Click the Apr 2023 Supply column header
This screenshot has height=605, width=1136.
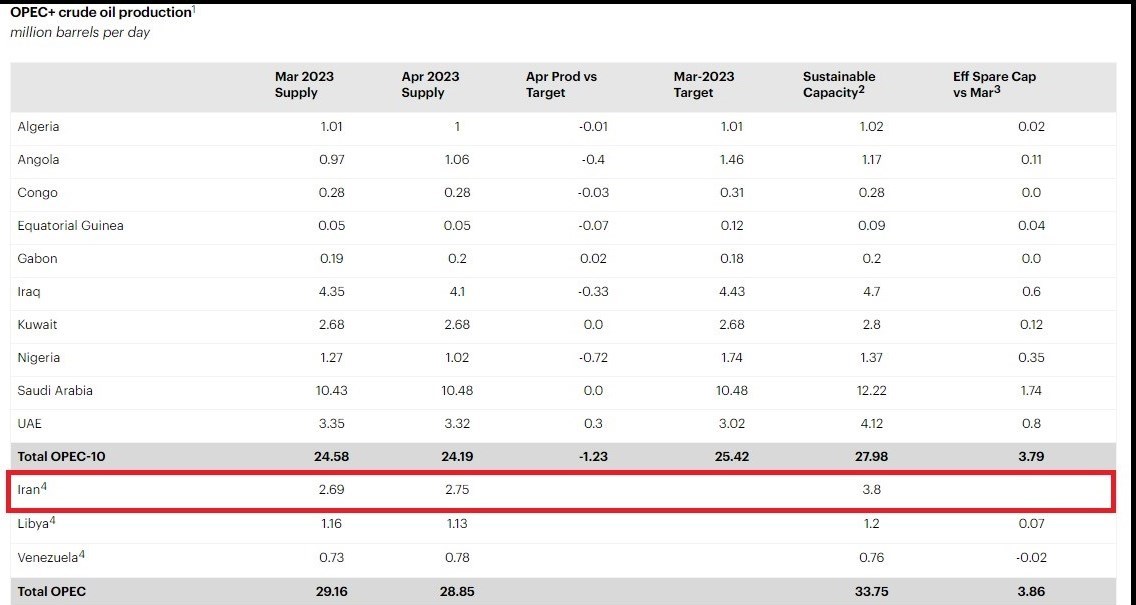[x=430, y=85]
